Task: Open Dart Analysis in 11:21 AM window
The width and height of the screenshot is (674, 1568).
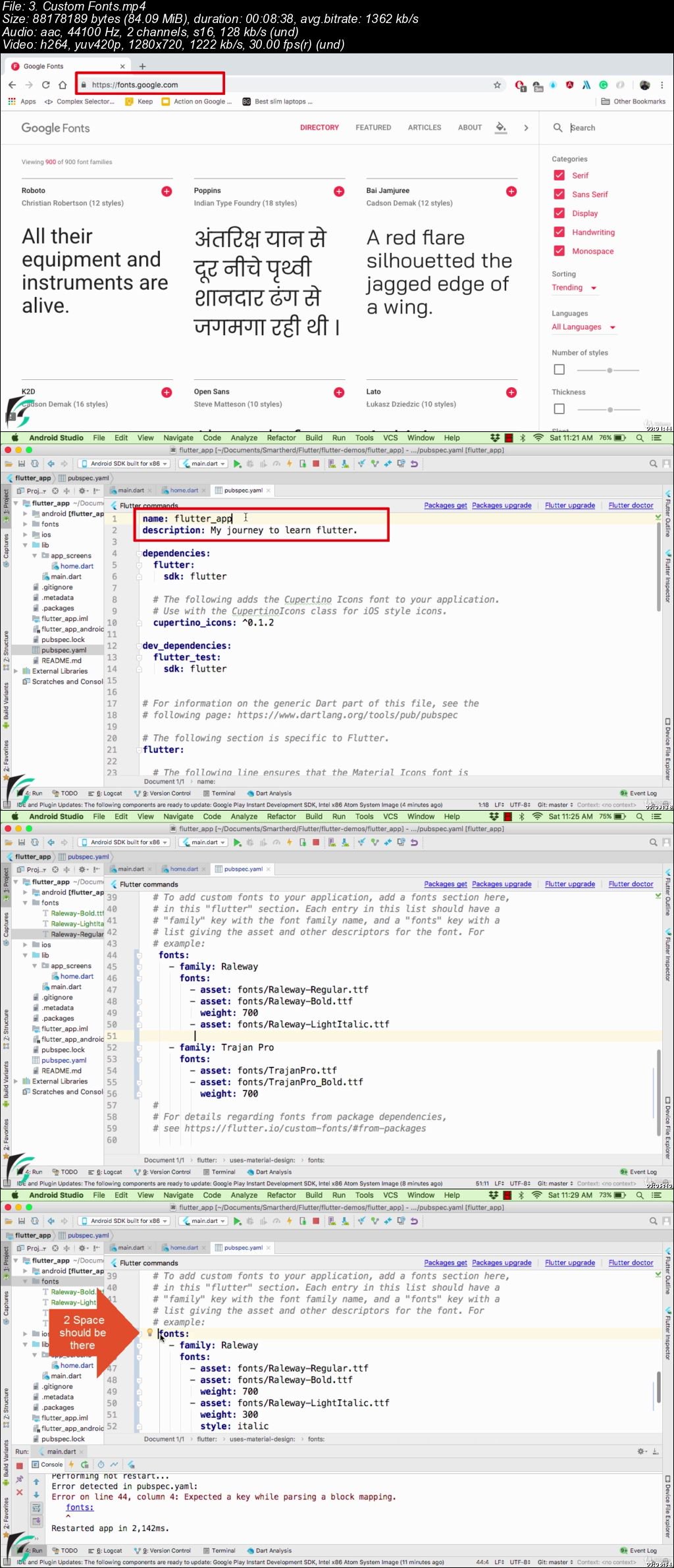Action: [x=269, y=794]
